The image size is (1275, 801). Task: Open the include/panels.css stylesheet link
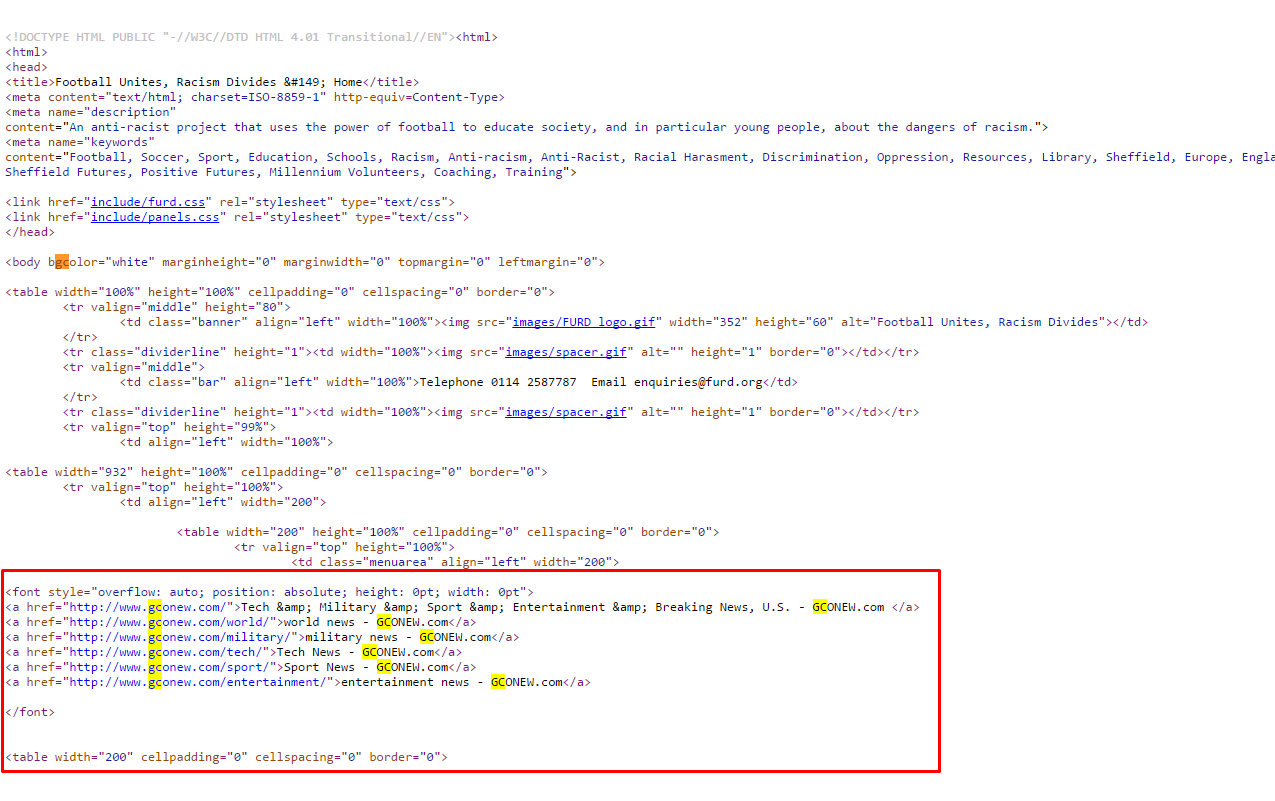pos(155,217)
